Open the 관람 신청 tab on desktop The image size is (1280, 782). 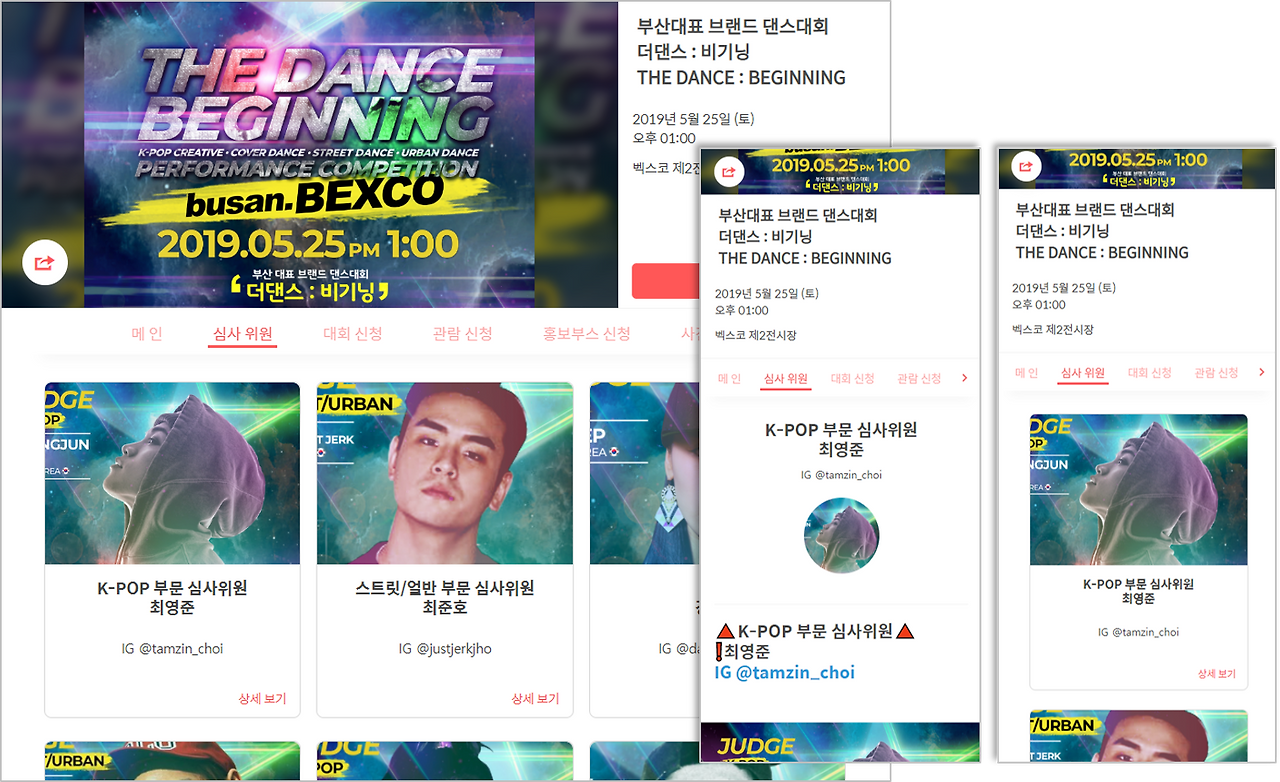(x=463, y=334)
